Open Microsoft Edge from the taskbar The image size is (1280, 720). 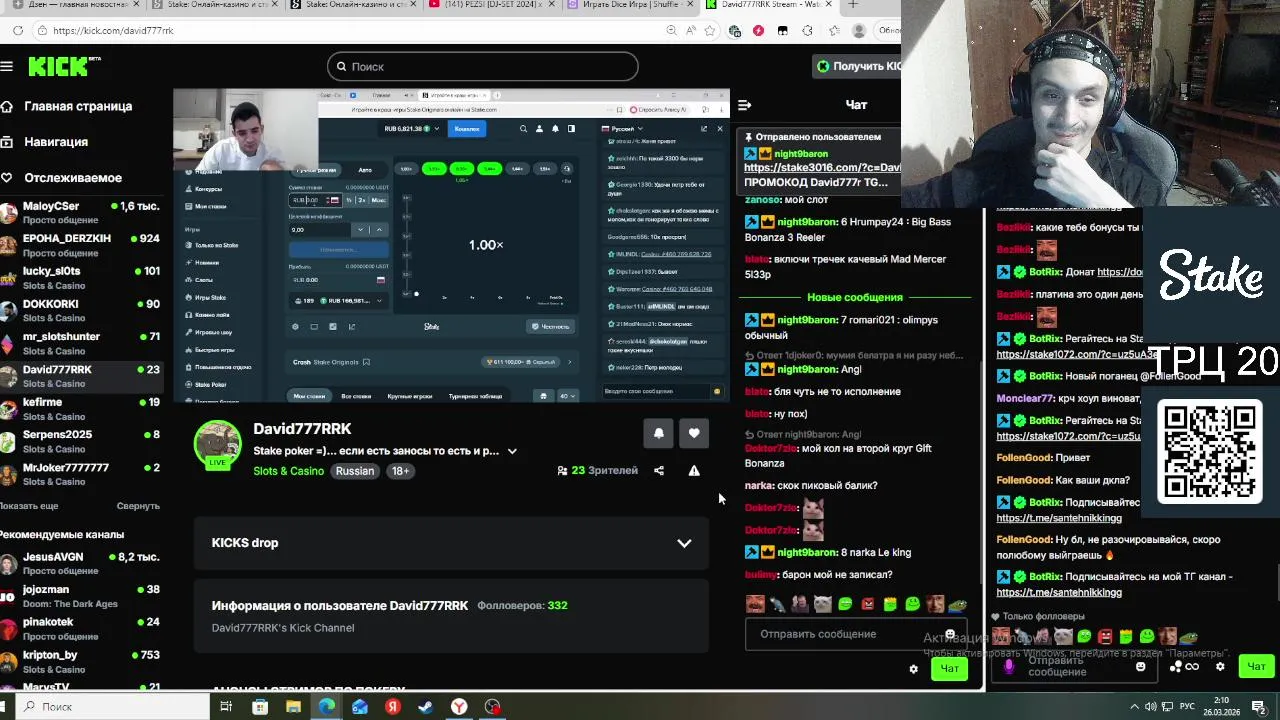pyautogui.click(x=327, y=706)
